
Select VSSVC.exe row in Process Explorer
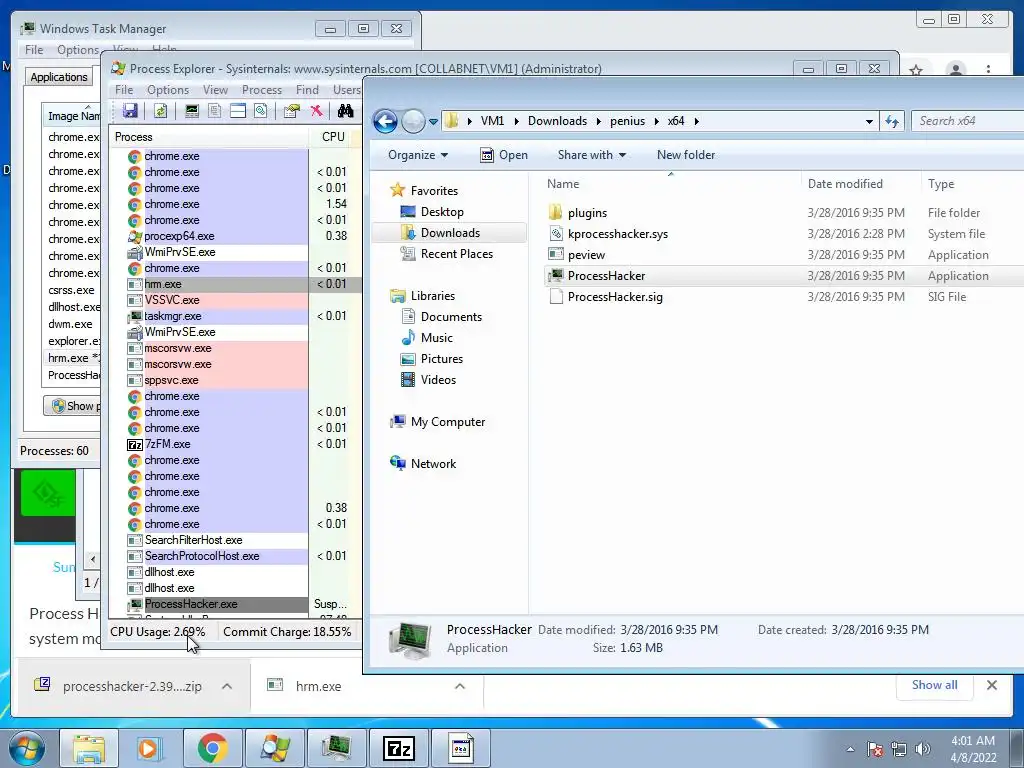click(235, 300)
